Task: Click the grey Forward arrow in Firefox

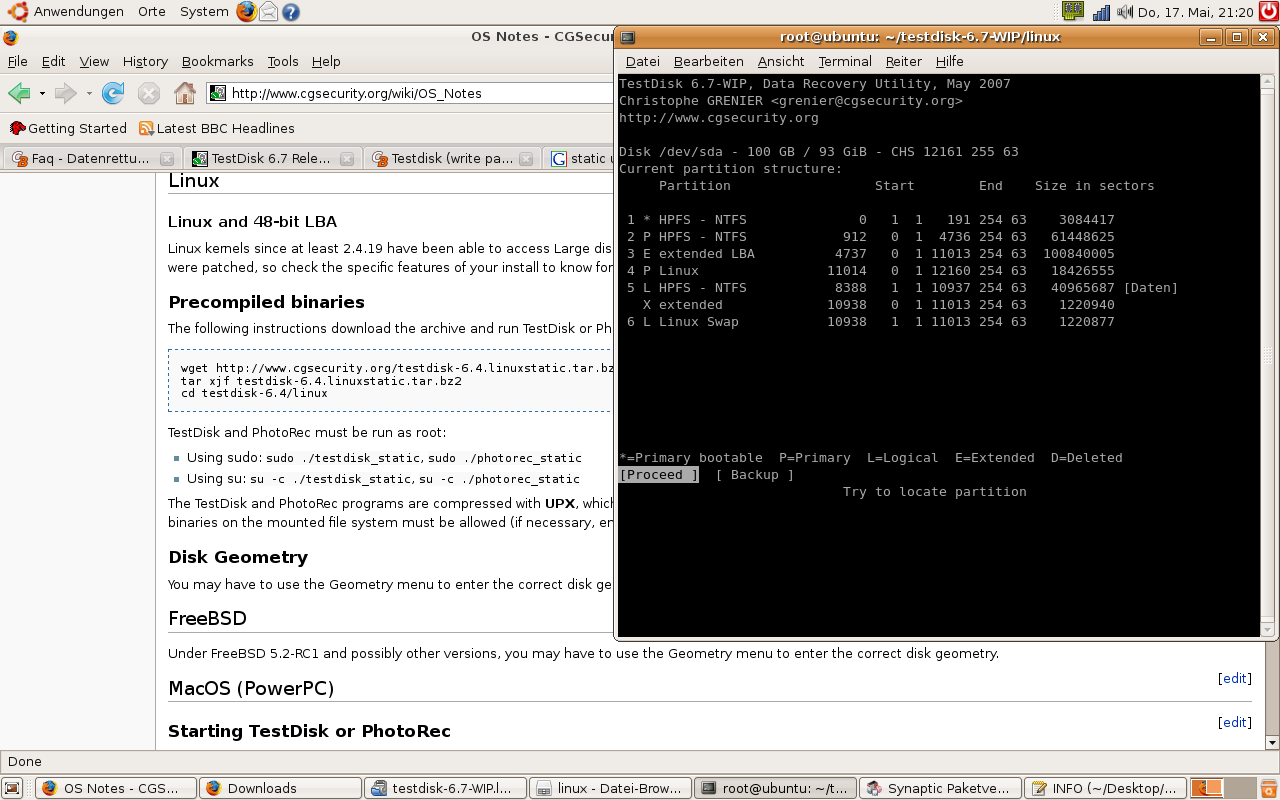Action: coord(65,93)
